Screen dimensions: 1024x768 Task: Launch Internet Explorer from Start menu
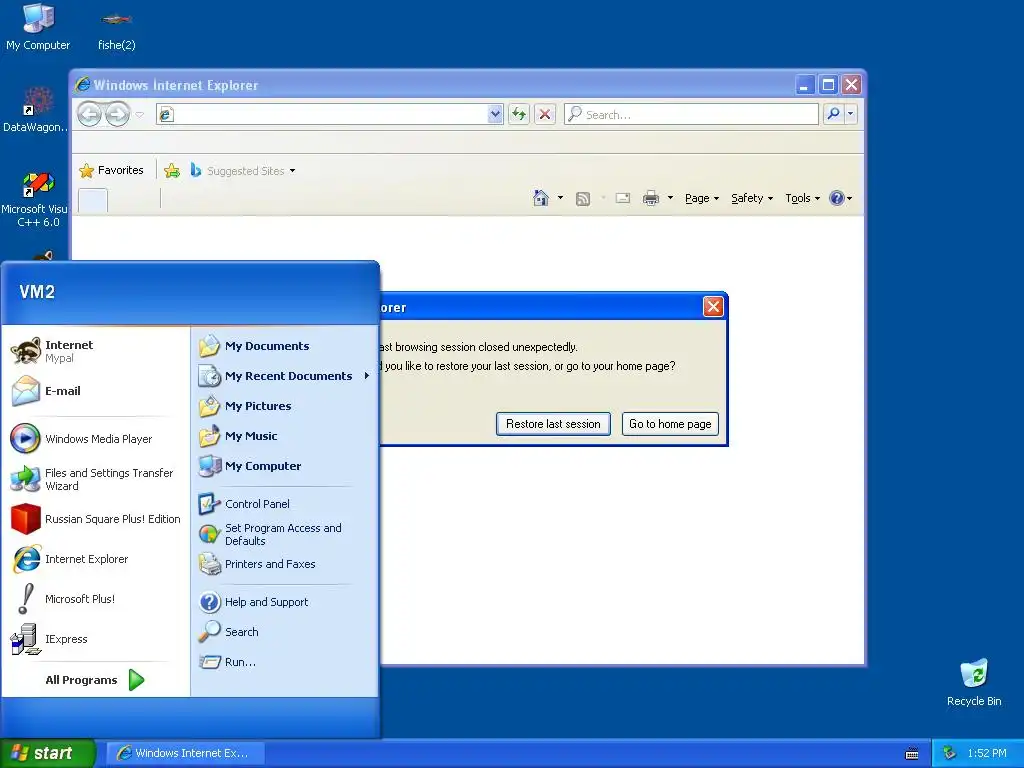pyautogui.click(x=96, y=559)
